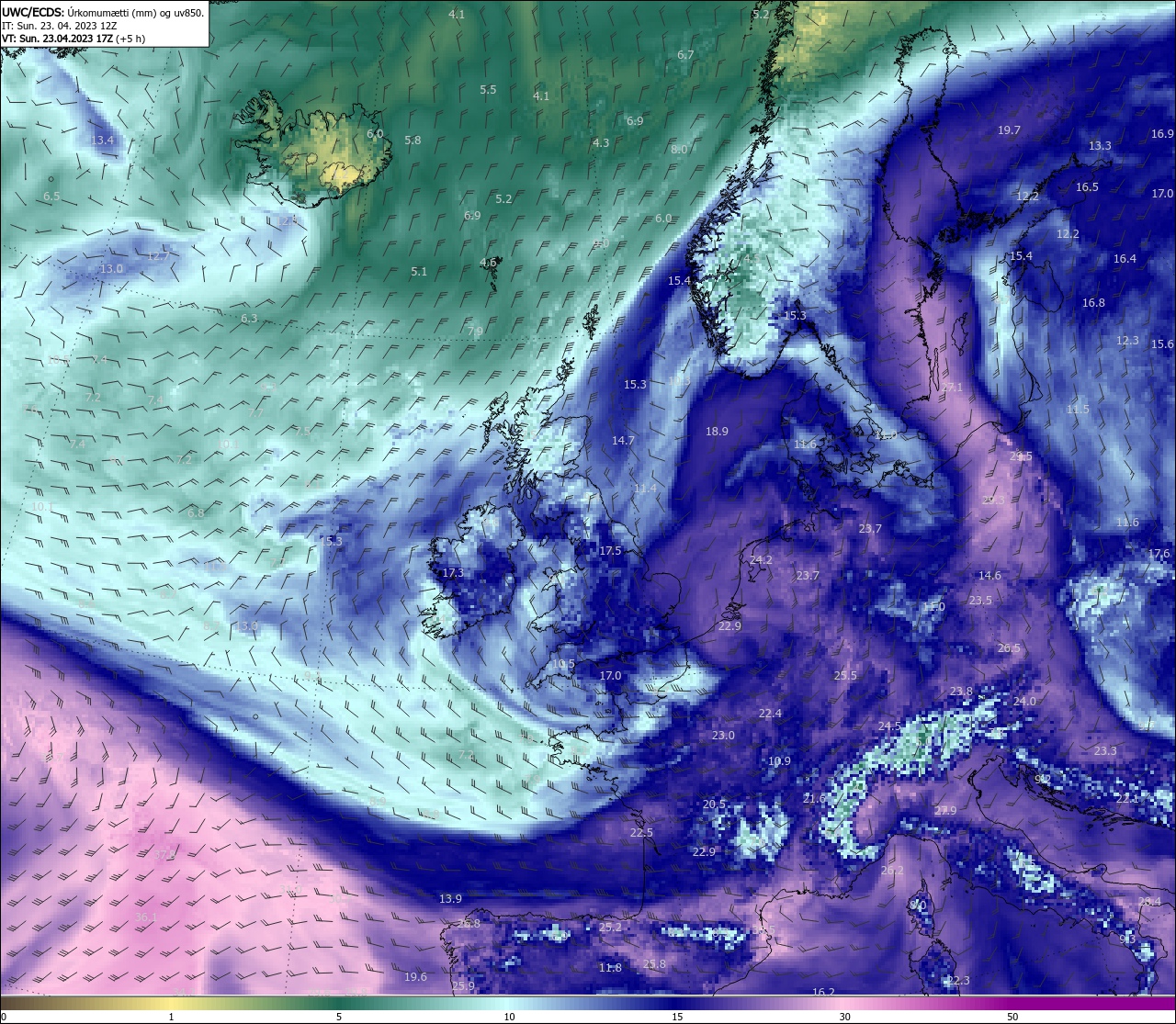Click the map value '16.2' at the bottom edge
This screenshot has height=1024, width=1176.
point(823,993)
